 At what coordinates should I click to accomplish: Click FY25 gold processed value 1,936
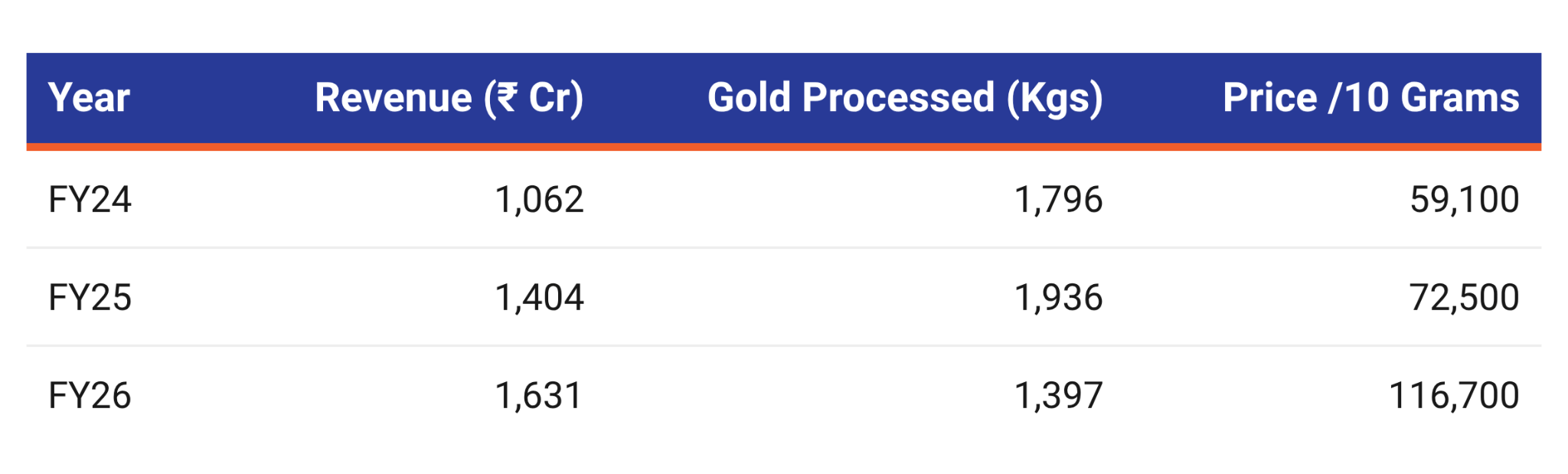1059,297
